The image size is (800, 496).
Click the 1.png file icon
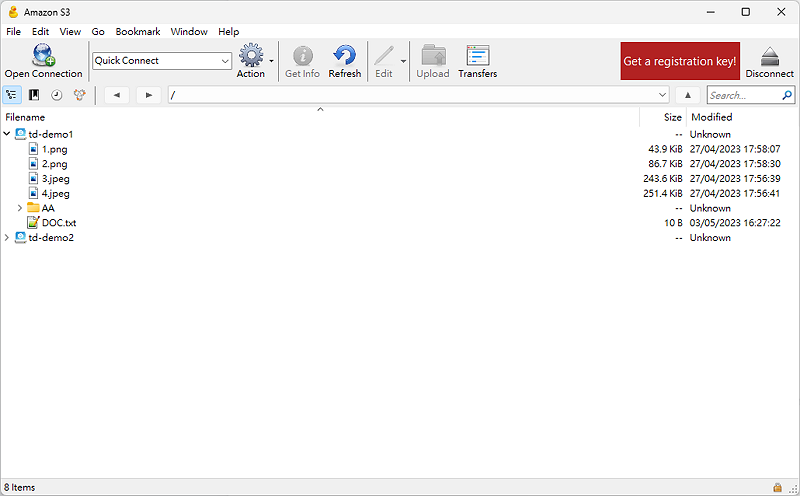(33, 149)
